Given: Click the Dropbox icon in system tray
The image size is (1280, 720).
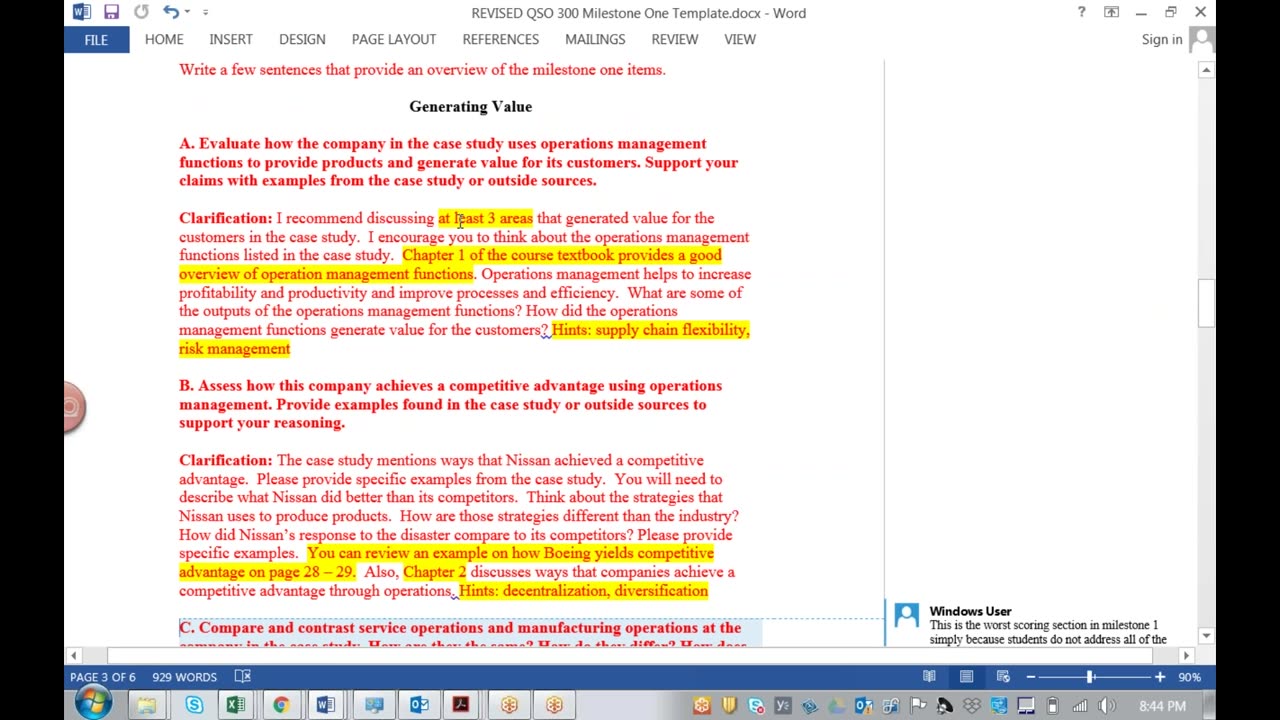Looking at the screenshot, I should [x=971, y=707].
